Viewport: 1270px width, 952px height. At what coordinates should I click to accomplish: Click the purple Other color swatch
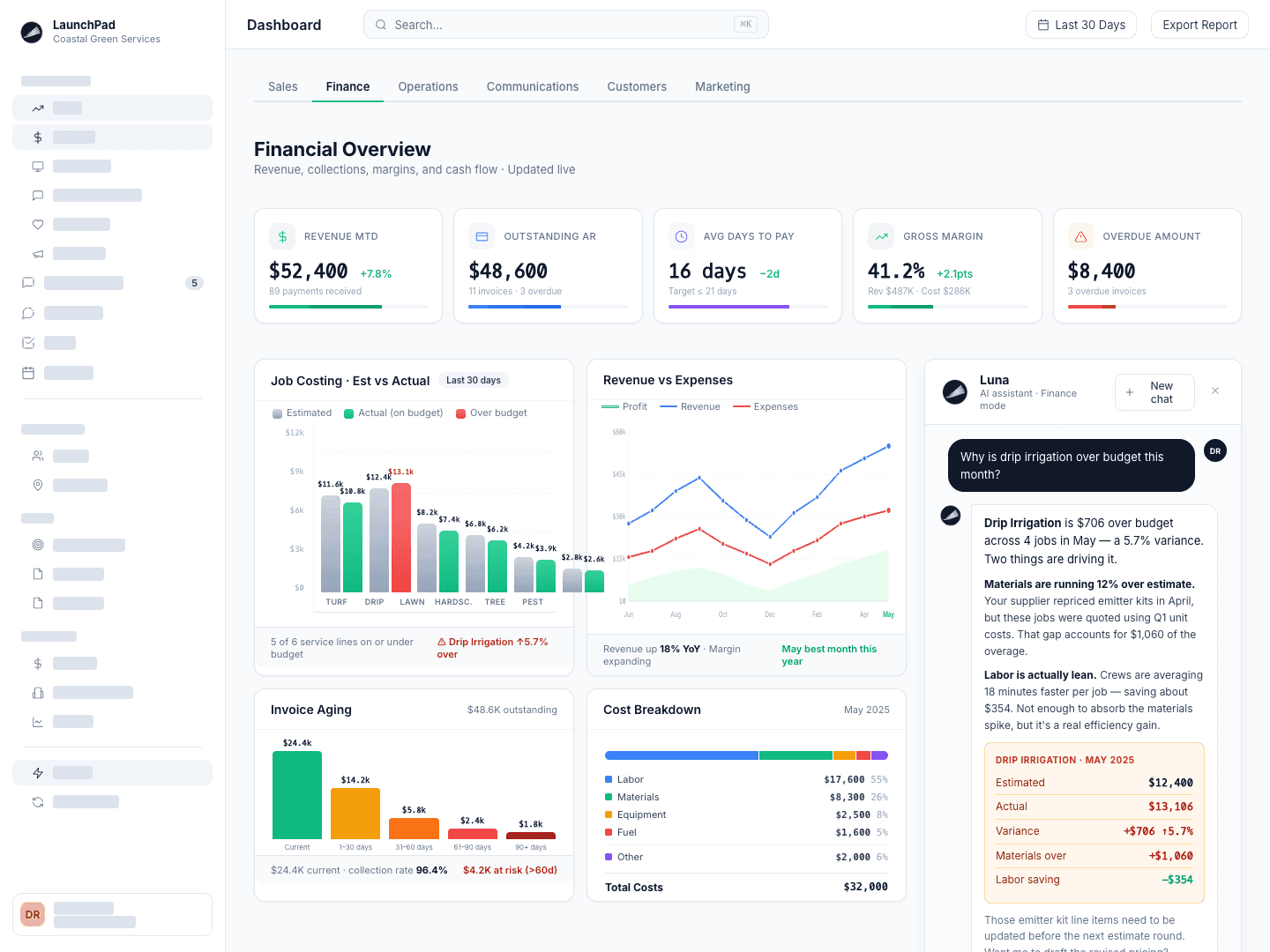[x=609, y=857]
